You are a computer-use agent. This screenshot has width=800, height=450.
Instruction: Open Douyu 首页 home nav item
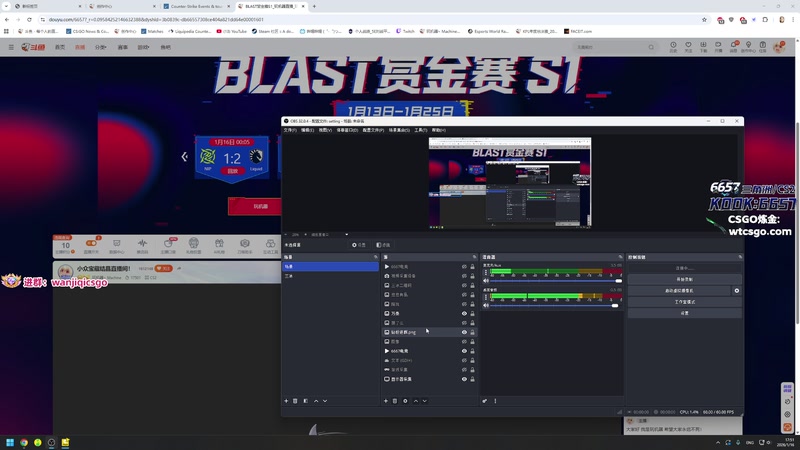60,47
